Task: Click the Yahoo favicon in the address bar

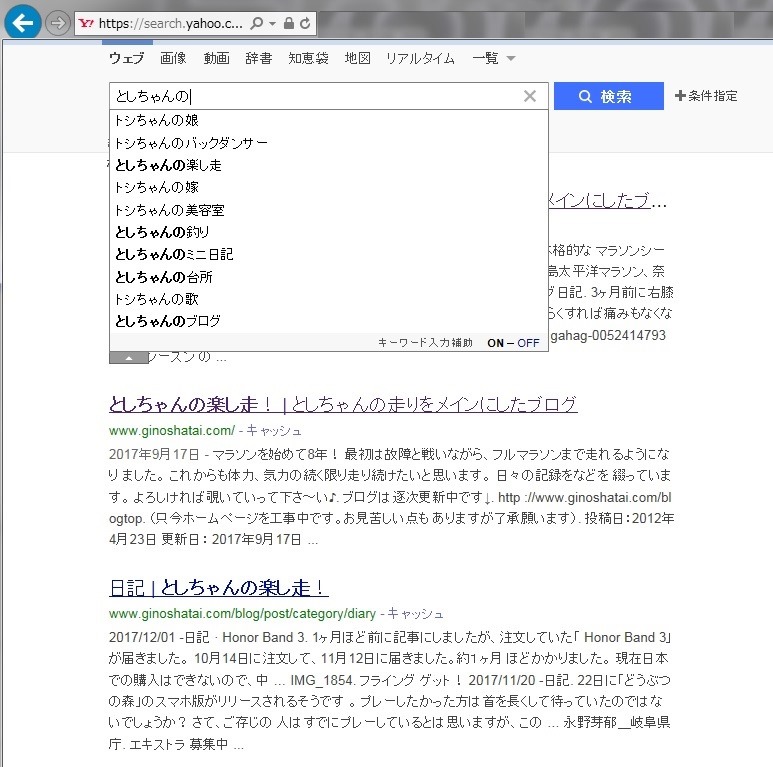Action: [86, 23]
